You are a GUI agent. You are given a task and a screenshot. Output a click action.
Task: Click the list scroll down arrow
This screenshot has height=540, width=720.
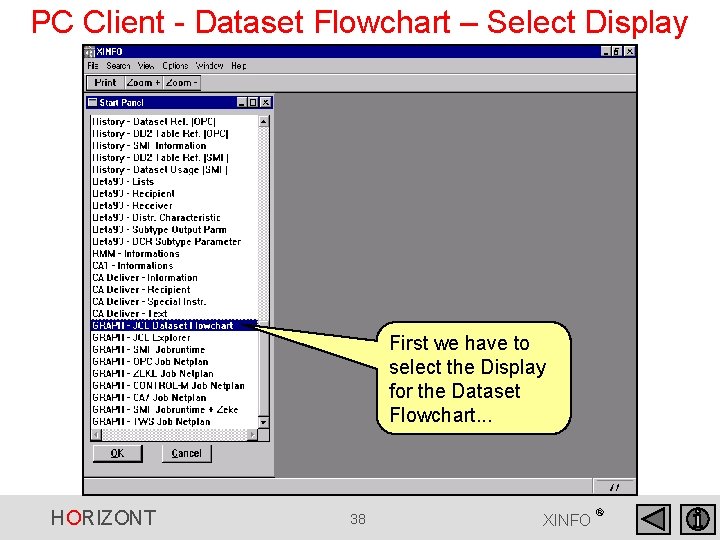pyautogui.click(x=264, y=422)
